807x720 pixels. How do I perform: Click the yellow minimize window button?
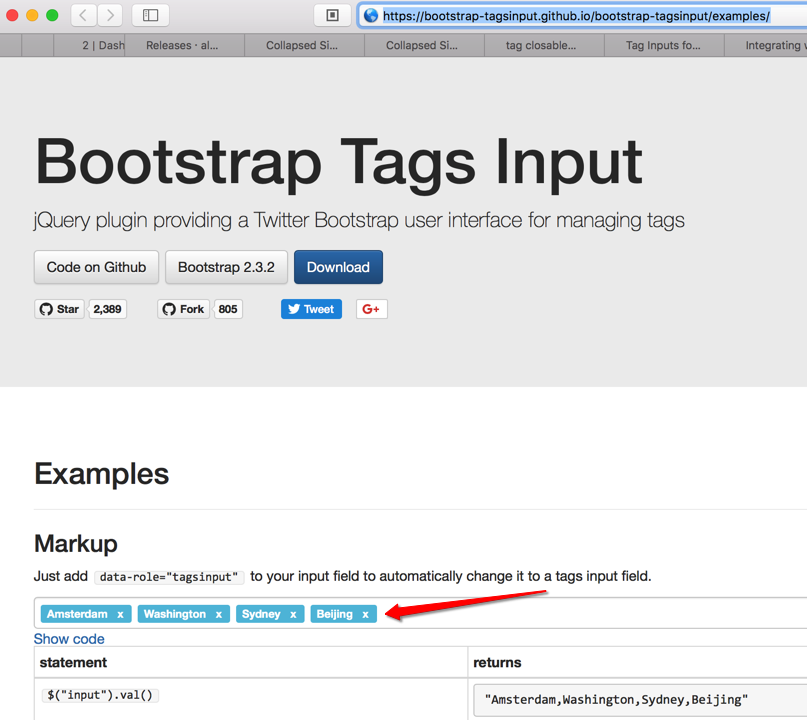point(32,15)
